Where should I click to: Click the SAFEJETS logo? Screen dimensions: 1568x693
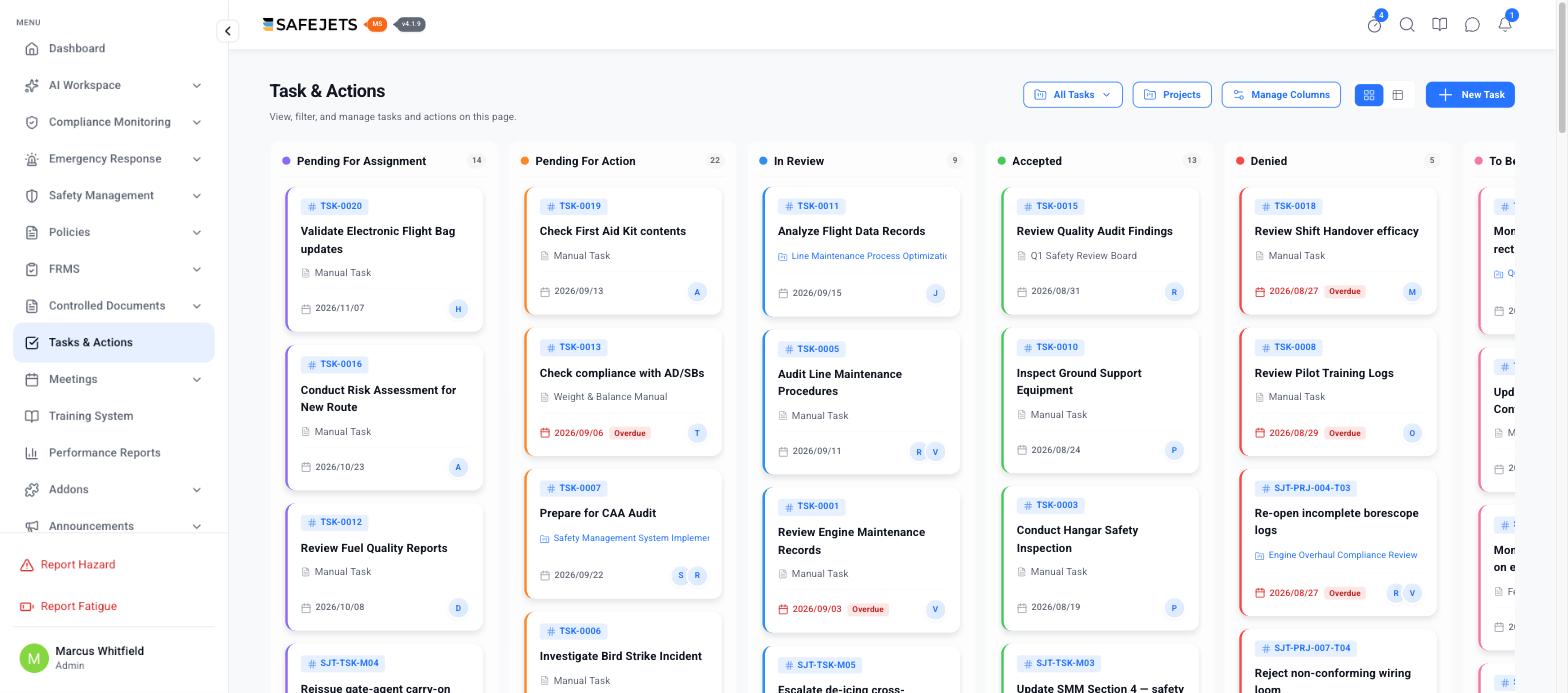click(310, 25)
